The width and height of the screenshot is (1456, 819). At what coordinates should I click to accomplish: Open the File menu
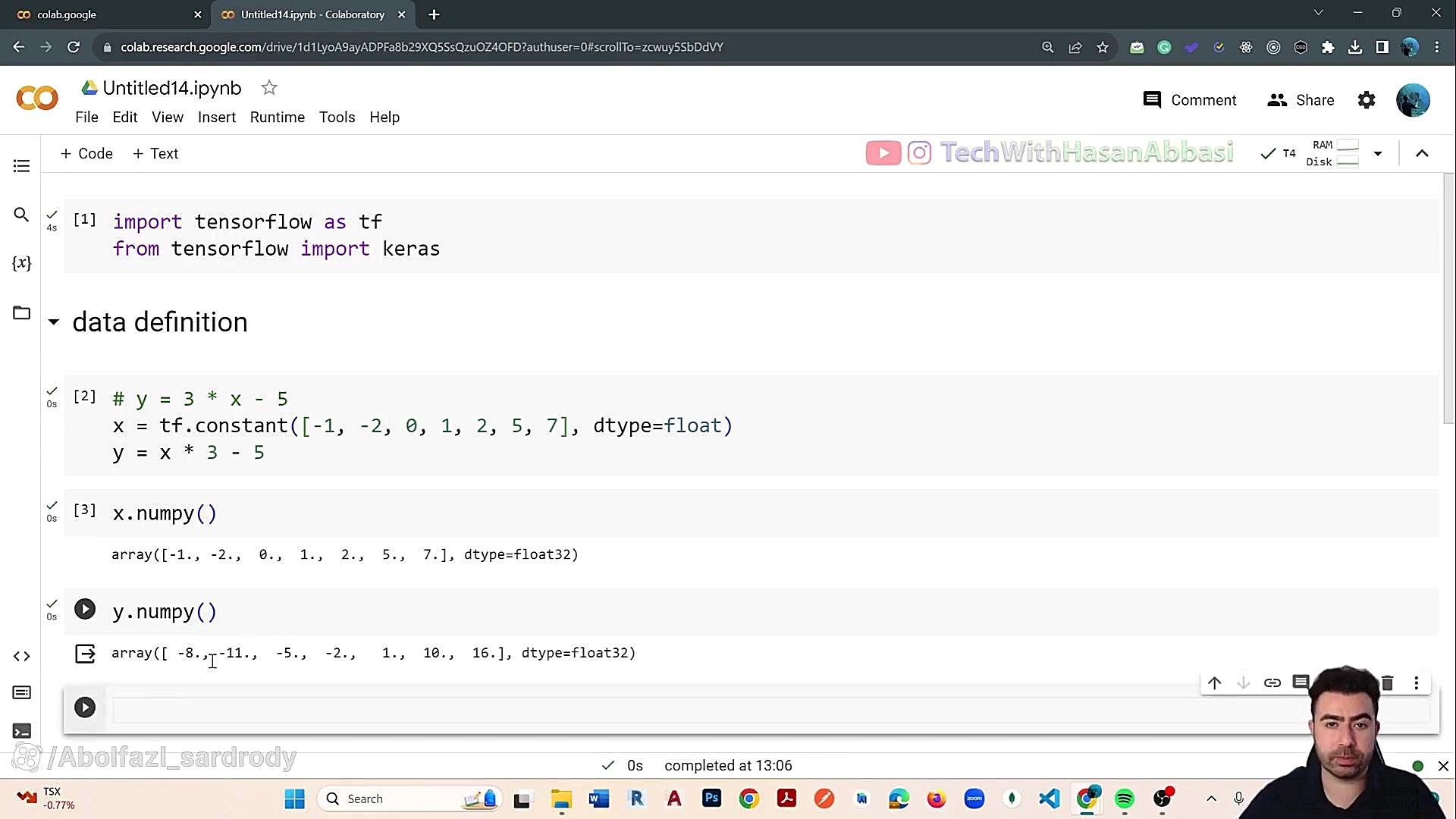click(86, 118)
